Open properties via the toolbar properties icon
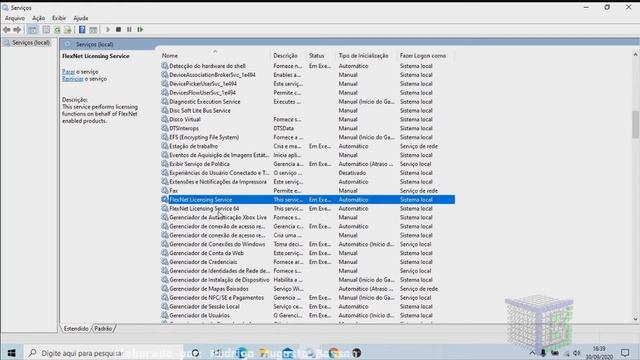This screenshot has width=640, height=360. pos(46,29)
